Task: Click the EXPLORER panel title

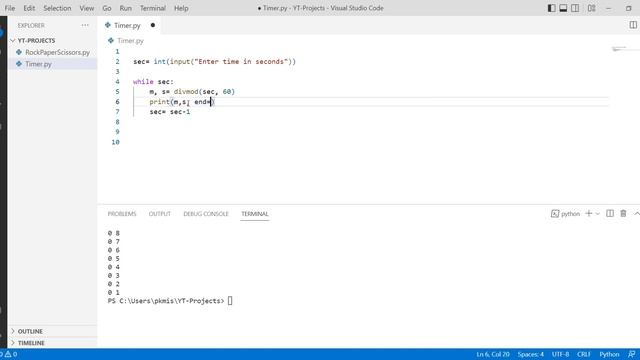Action: [x=31, y=25]
